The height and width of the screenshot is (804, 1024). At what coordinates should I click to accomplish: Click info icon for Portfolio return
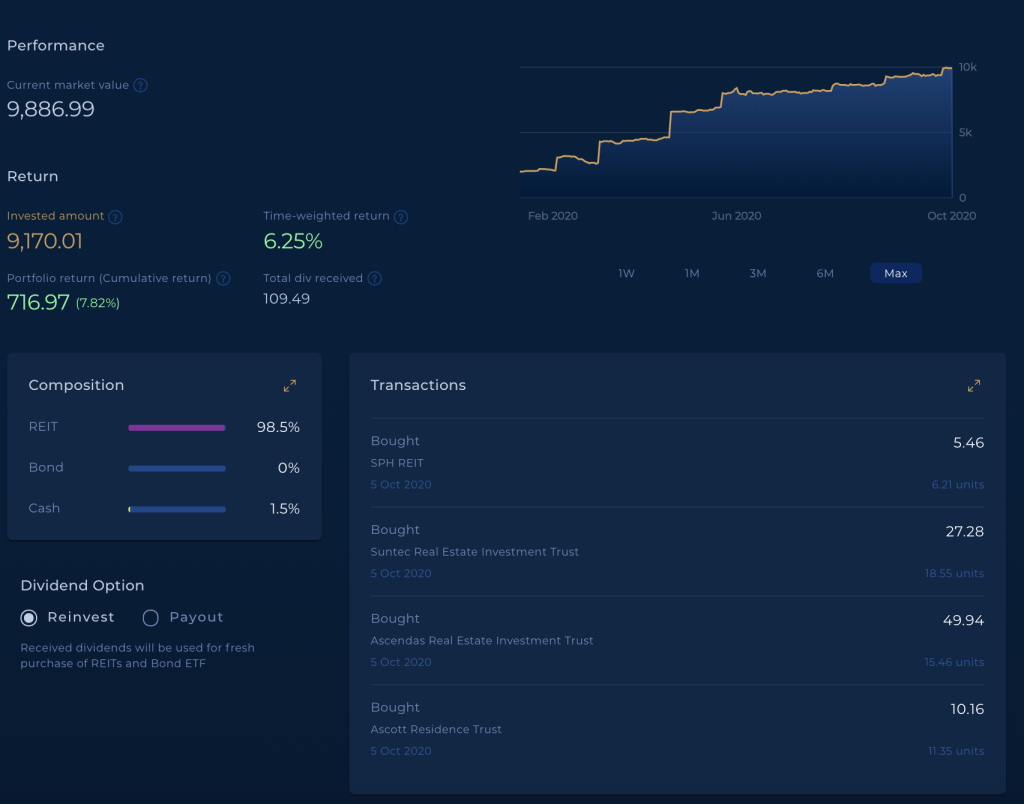pyautogui.click(x=223, y=279)
